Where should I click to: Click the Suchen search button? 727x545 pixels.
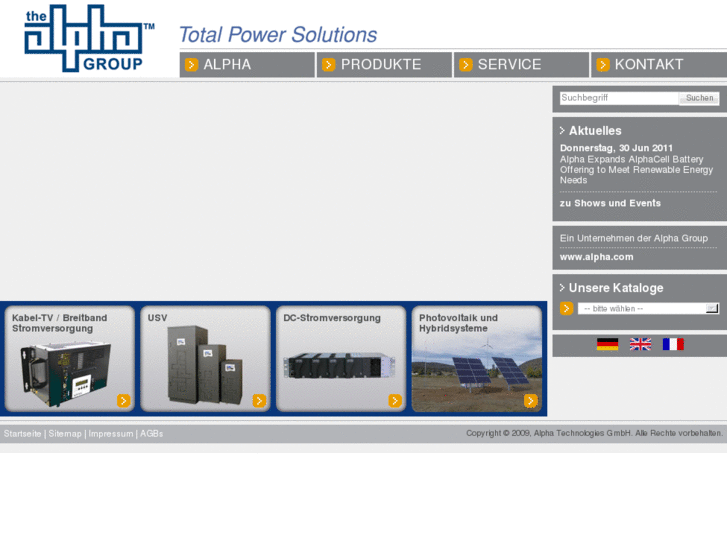[x=699, y=98]
